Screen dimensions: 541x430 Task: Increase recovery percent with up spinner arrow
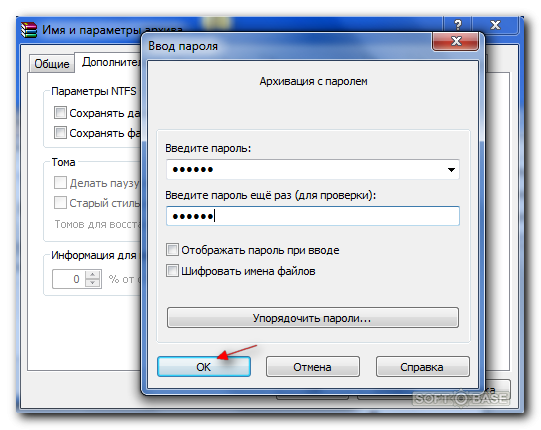pos(92,275)
